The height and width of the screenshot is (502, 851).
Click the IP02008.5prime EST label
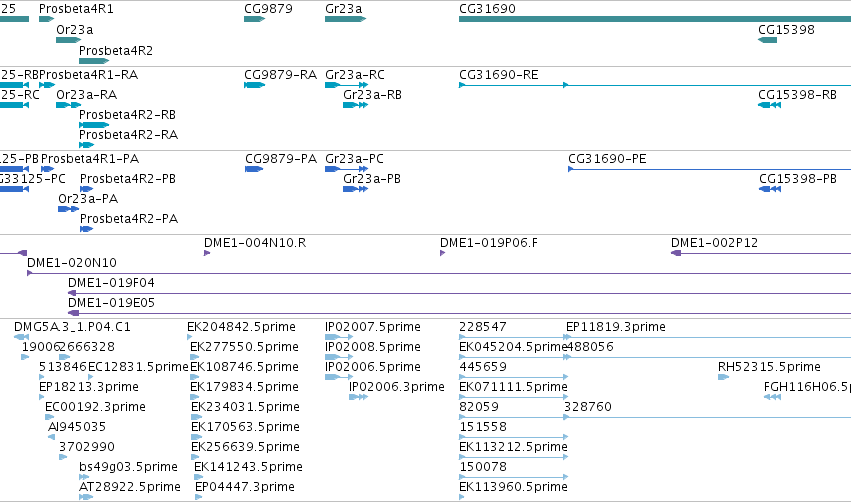coord(373,347)
